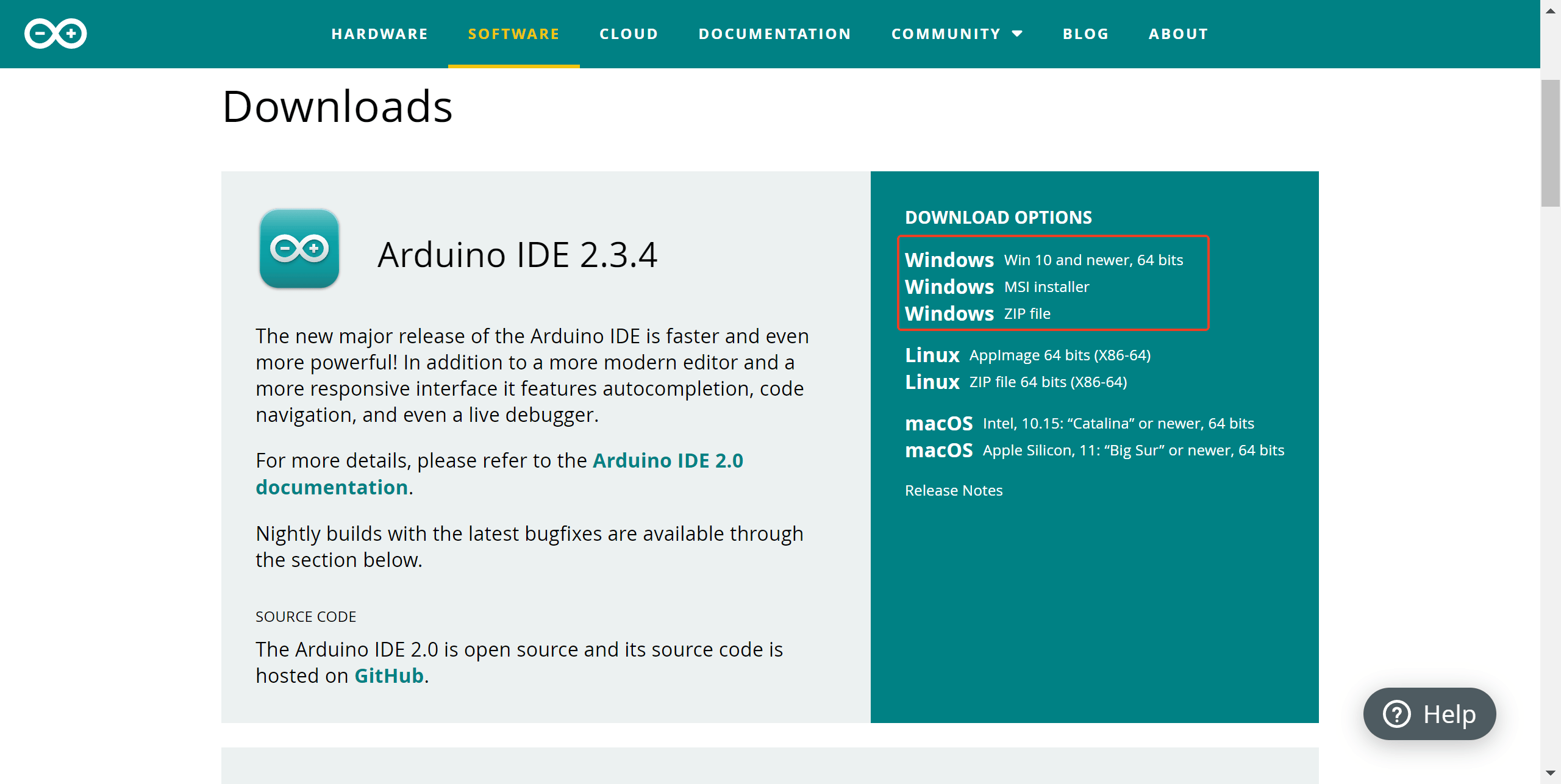
Task: Switch to the HARDWARE navigation tab
Action: (379, 34)
